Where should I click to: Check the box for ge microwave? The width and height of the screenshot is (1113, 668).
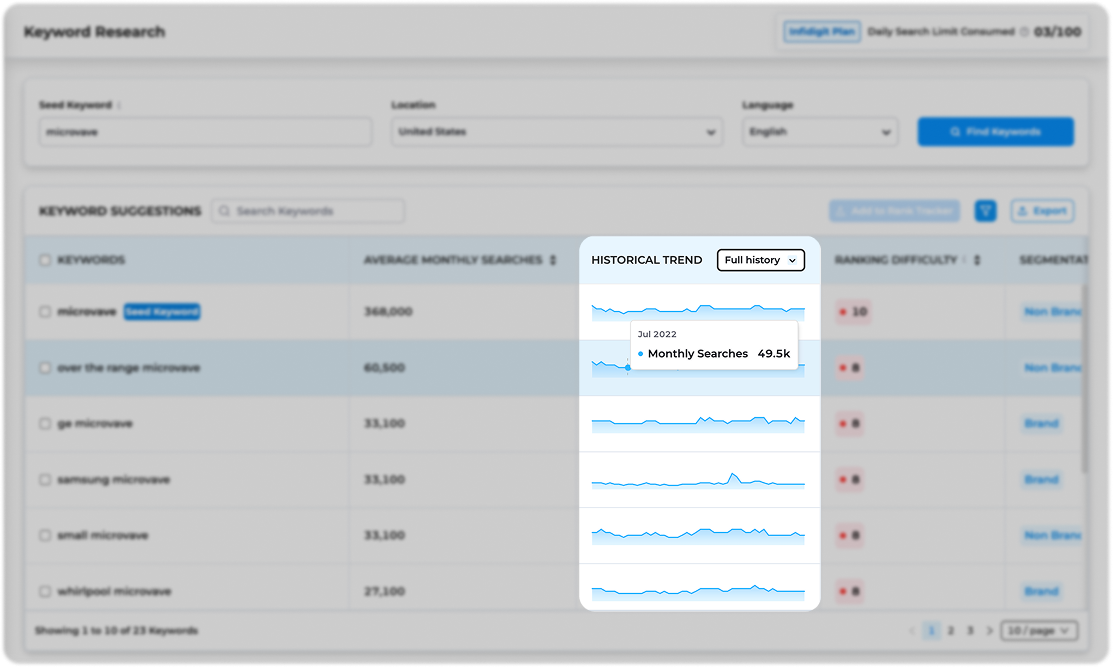pos(44,424)
